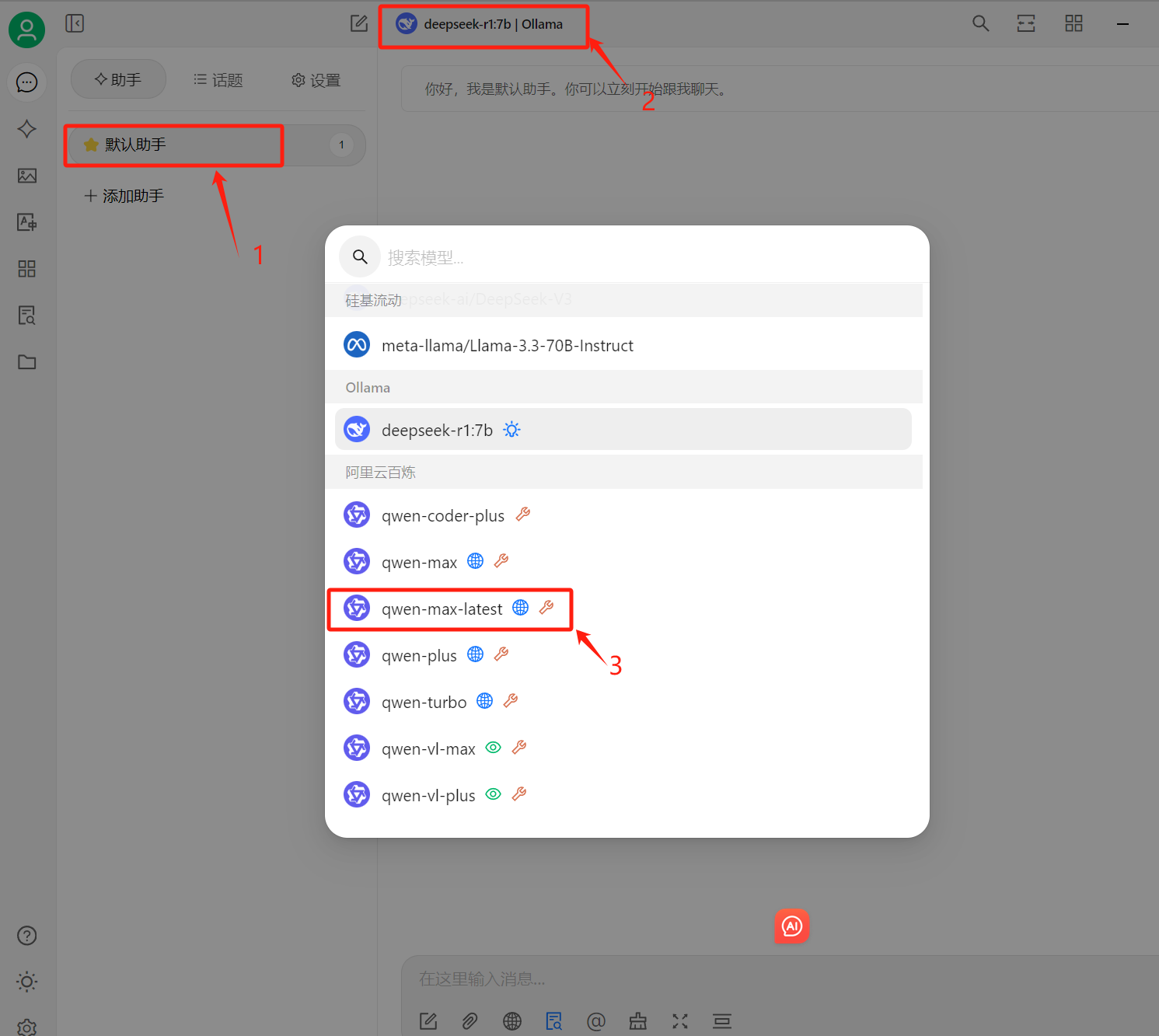Click the 硅基流动 provider group header
The height and width of the screenshot is (1036, 1159).
[623, 300]
